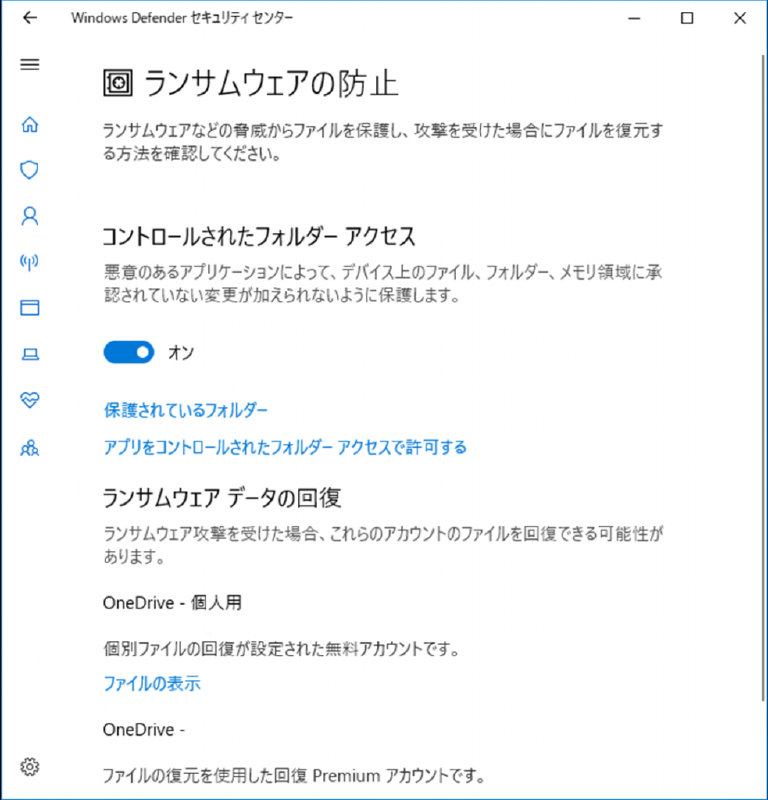
Task: Open the Home section icon
Action: click(30, 124)
